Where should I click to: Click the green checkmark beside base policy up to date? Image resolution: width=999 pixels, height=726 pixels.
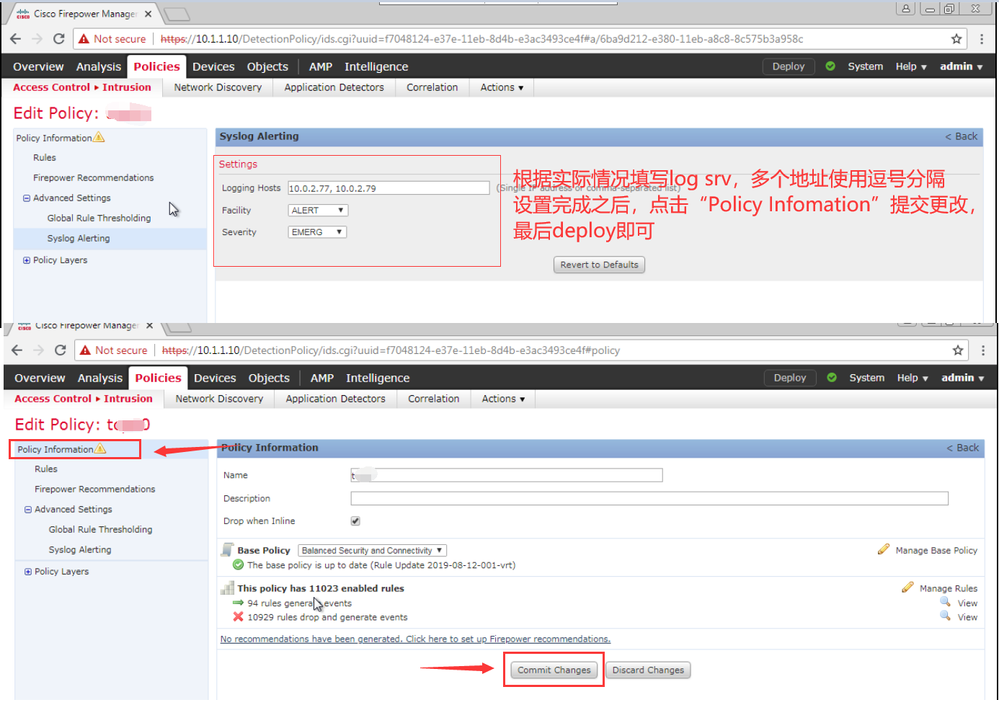238,565
